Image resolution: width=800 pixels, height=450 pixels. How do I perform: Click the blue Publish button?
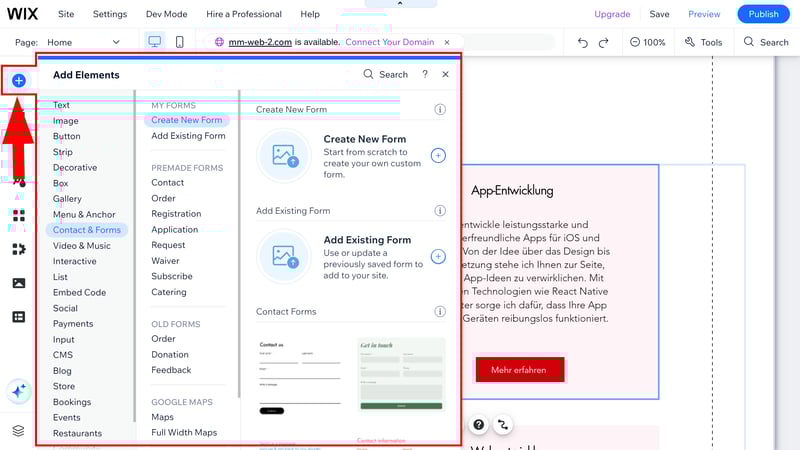tap(763, 14)
